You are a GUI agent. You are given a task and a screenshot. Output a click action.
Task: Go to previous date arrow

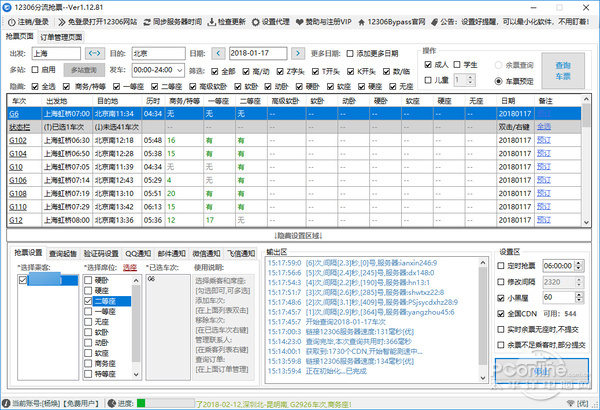(x=218, y=53)
